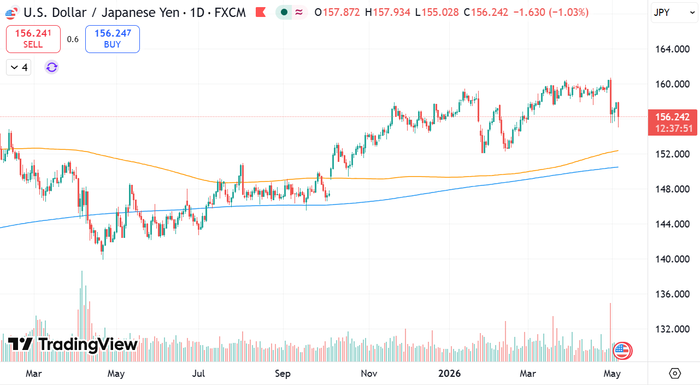The width and height of the screenshot is (700, 385).
Task: Click the 144.000 price axis label
Action: coord(672,224)
